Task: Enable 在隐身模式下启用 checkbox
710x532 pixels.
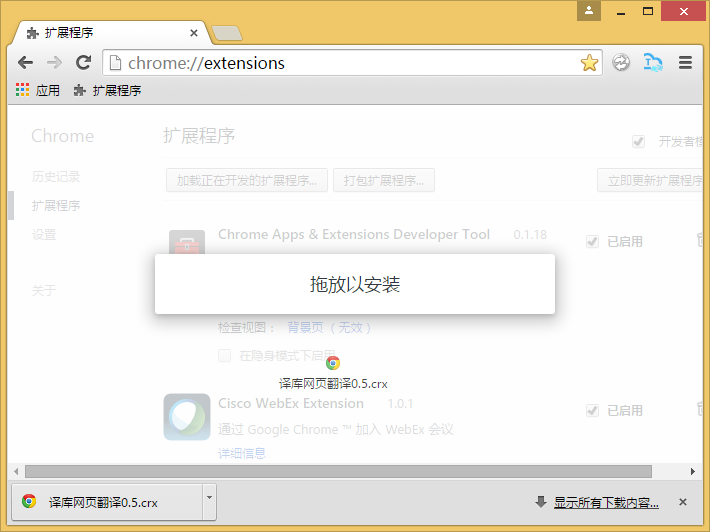Action: tap(225, 355)
